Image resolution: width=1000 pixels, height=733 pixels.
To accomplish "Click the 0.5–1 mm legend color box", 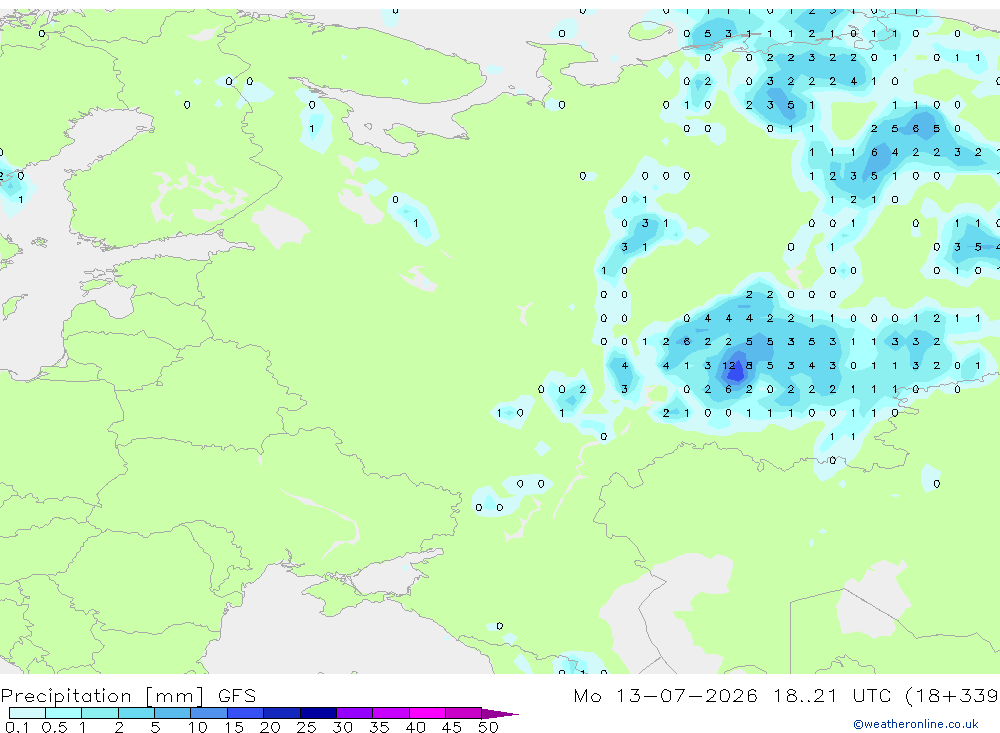I will (x=64, y=713).
